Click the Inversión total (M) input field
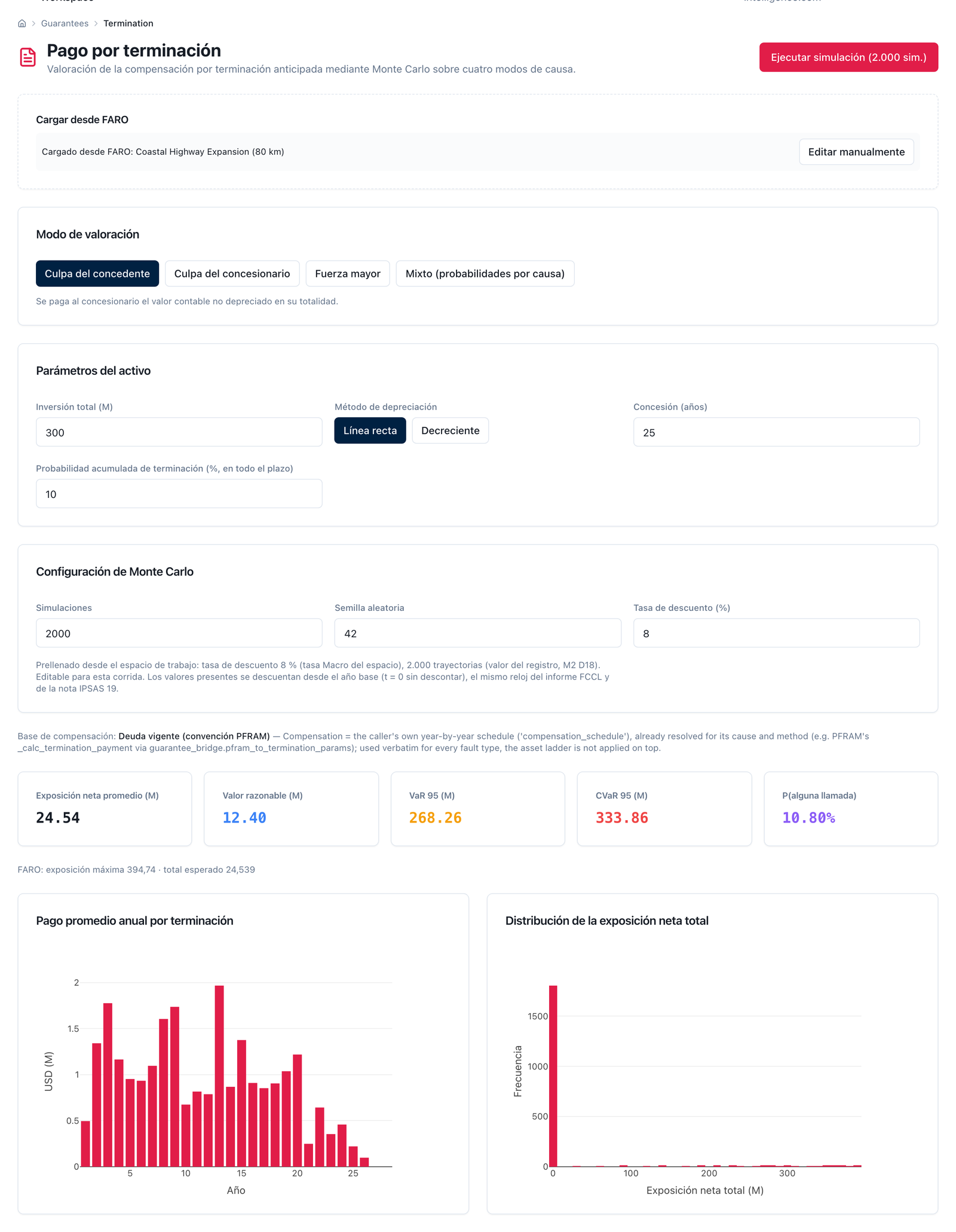The image size is (956, 1232). click(179, 432)
